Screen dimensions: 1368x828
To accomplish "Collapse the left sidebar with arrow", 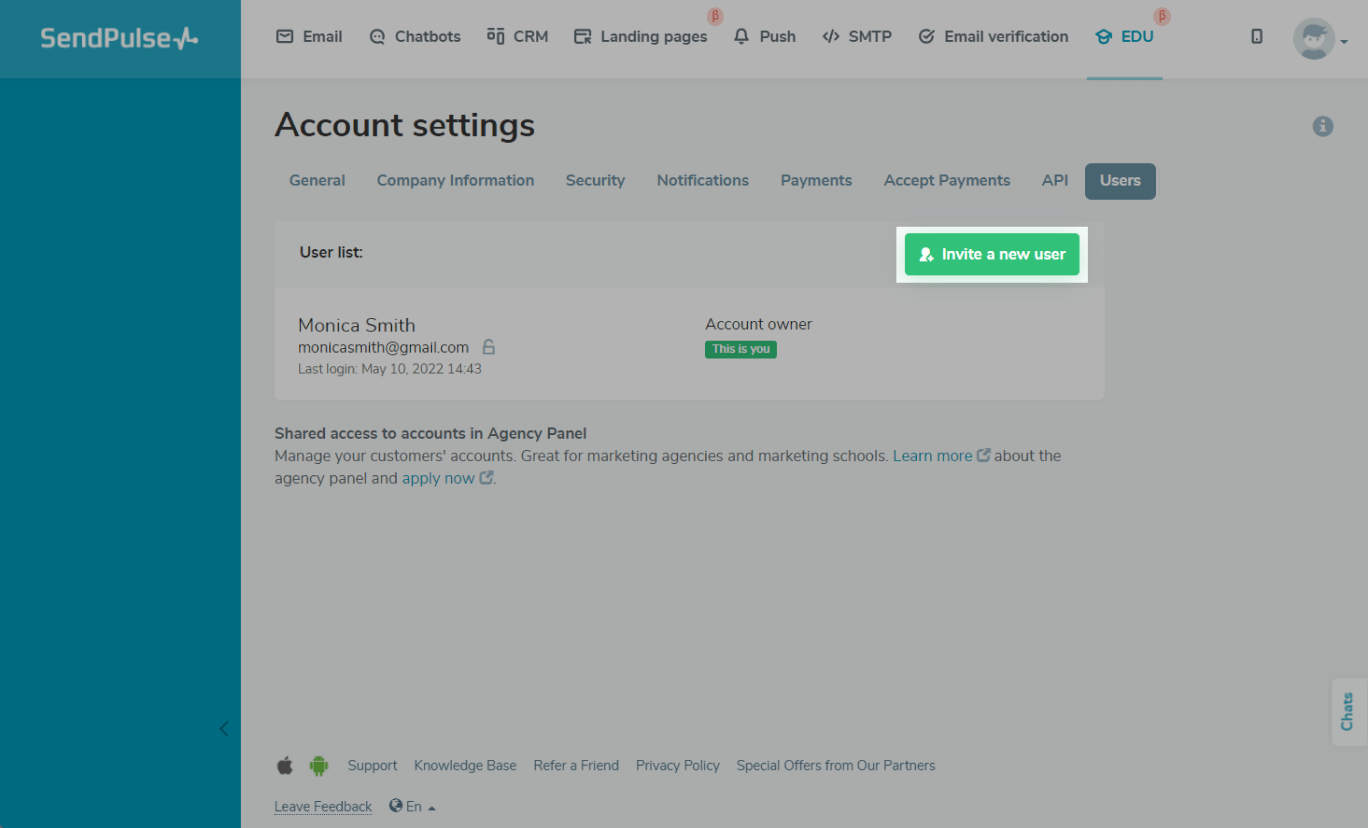I will point(224,728).
